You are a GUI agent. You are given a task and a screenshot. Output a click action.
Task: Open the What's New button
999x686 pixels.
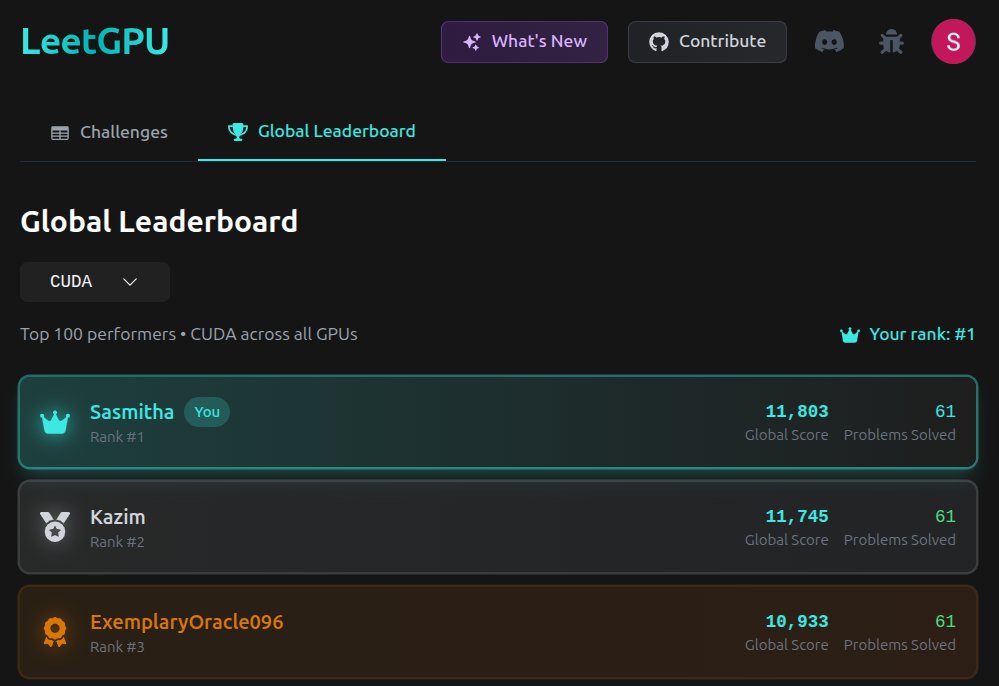(524, 42)
